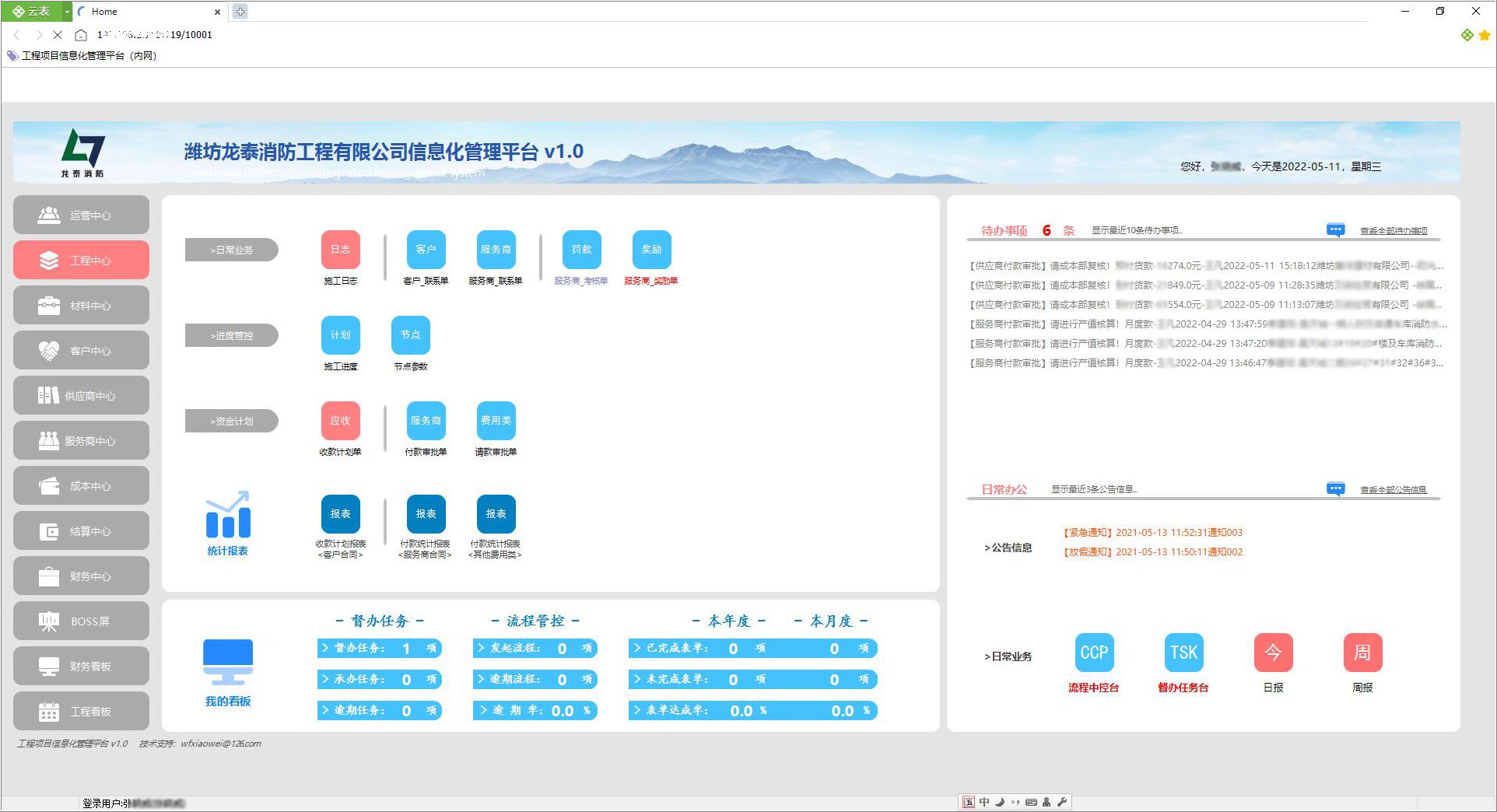Screen dimensions: 1497x812
Task: Launch the CCP 流程中控台 icon
Action: point(1094,653)
